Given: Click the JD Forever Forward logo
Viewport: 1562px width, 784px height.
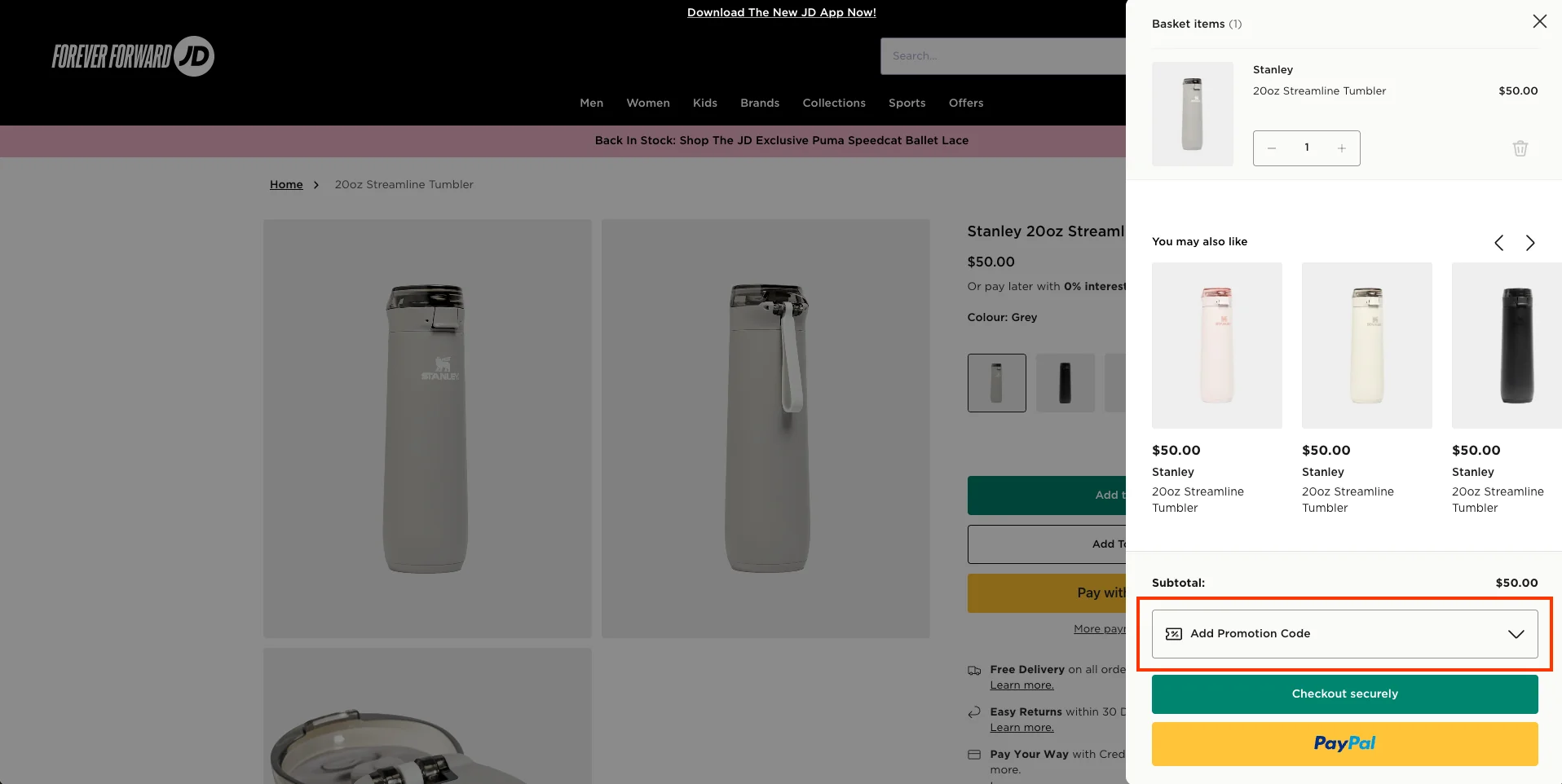Looking at the screenshot, I should pyautogui.click(x=133, y=56).
